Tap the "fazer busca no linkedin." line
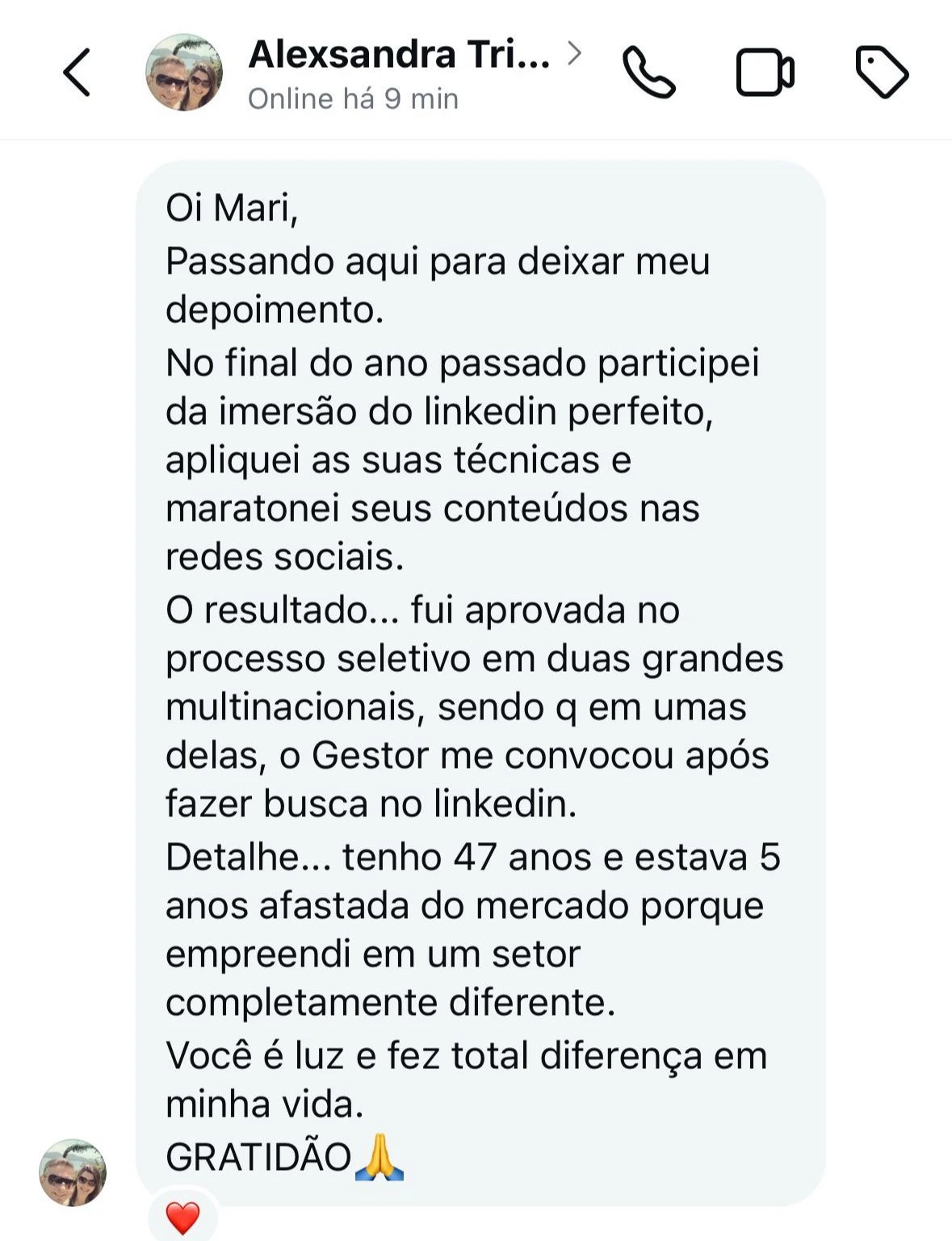Screen dimensions: 952x1241 point(371,803)
